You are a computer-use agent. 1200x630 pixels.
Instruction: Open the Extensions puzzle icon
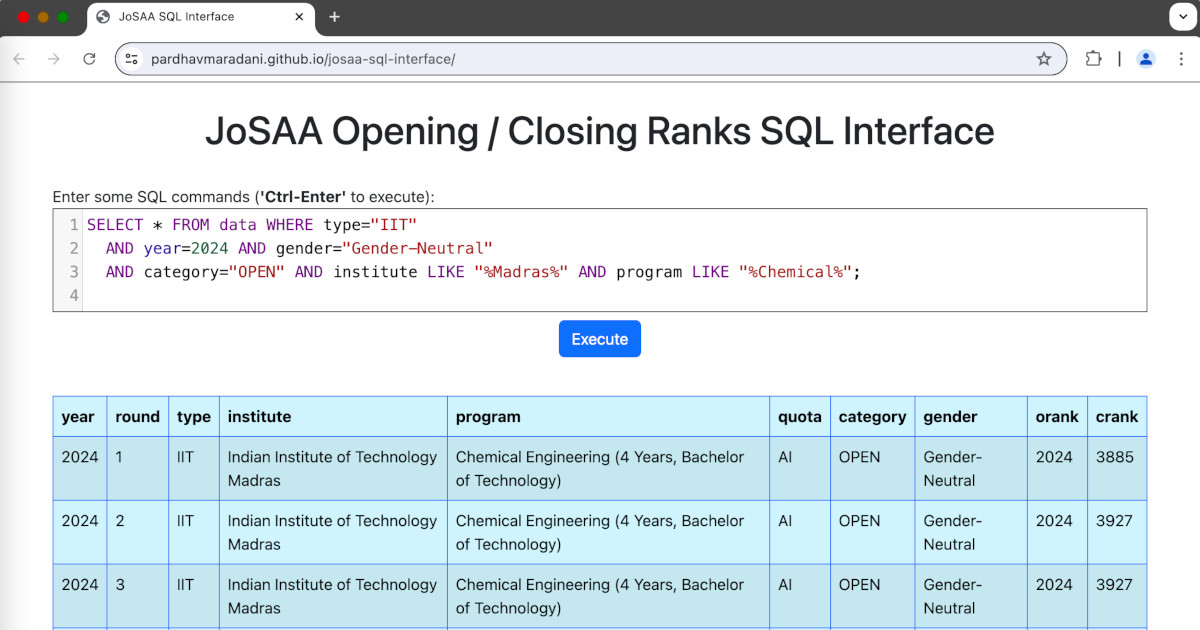pyautogui.click(x=1093, y=59)
